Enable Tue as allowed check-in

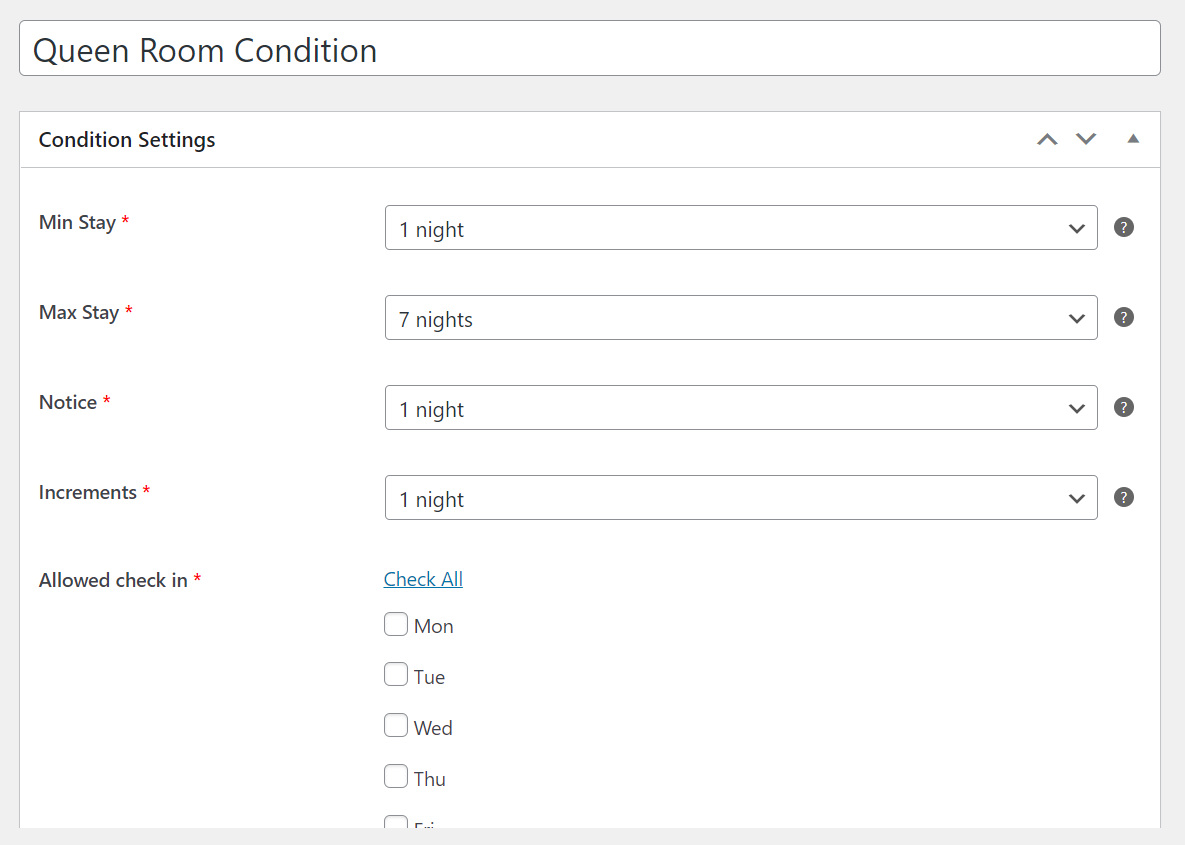(x=396, y=674)
